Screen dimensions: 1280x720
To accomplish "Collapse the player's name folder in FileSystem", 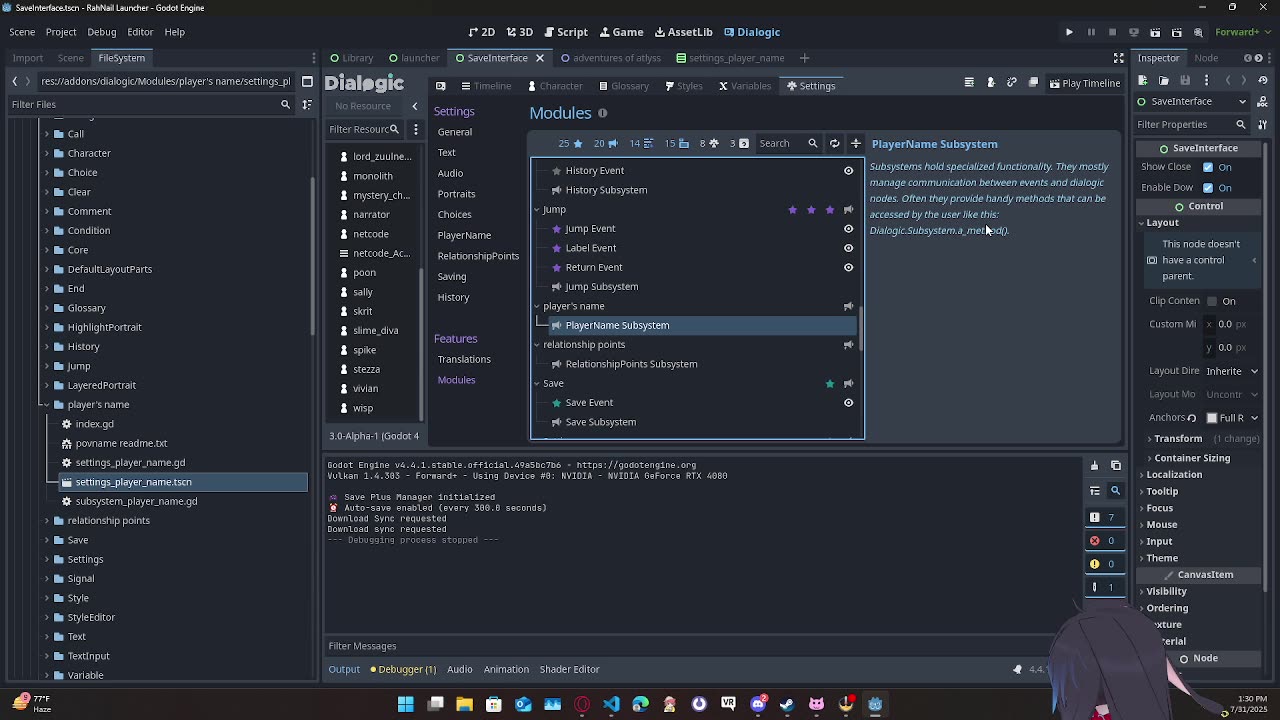I will click(x=46, y=405).
